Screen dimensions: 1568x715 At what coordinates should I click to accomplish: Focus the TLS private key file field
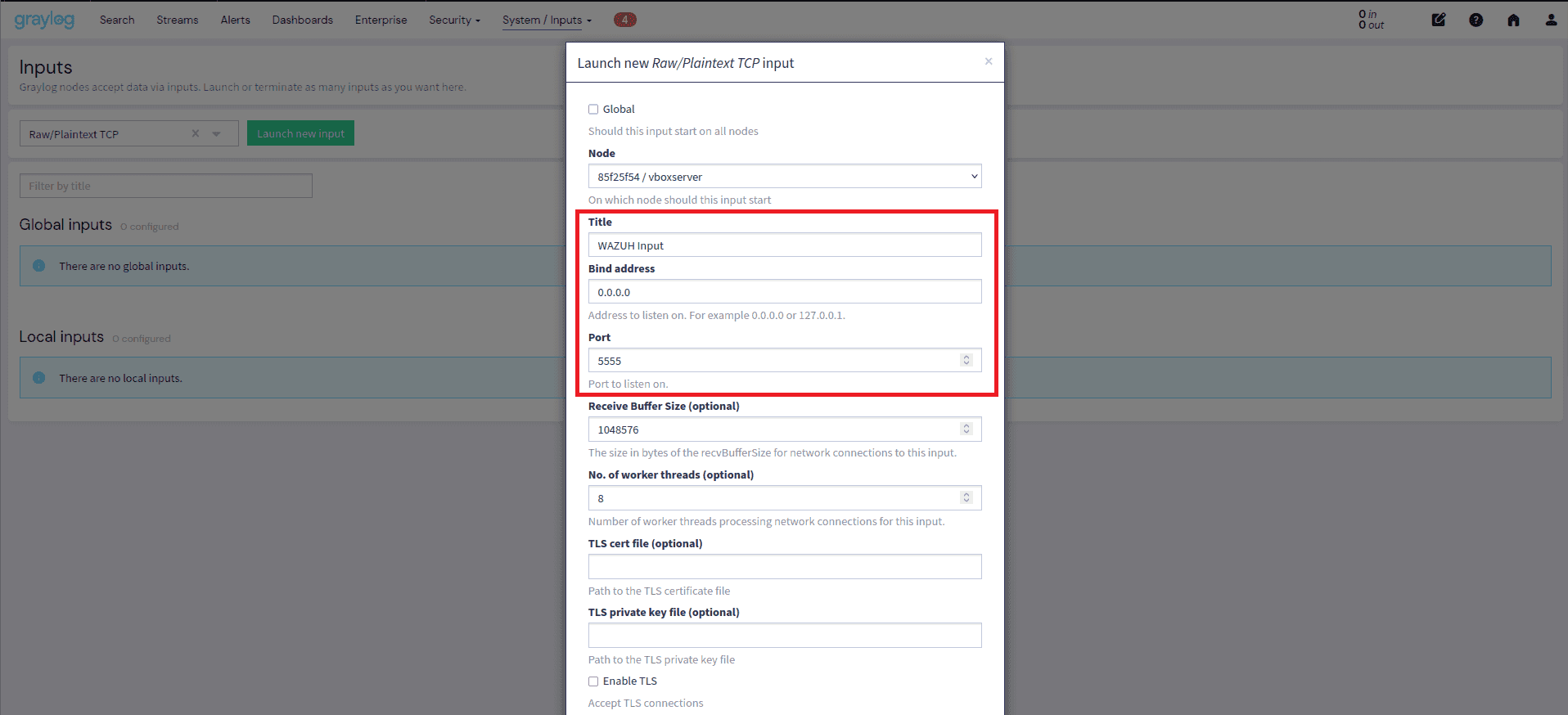(x=785, y=635)
